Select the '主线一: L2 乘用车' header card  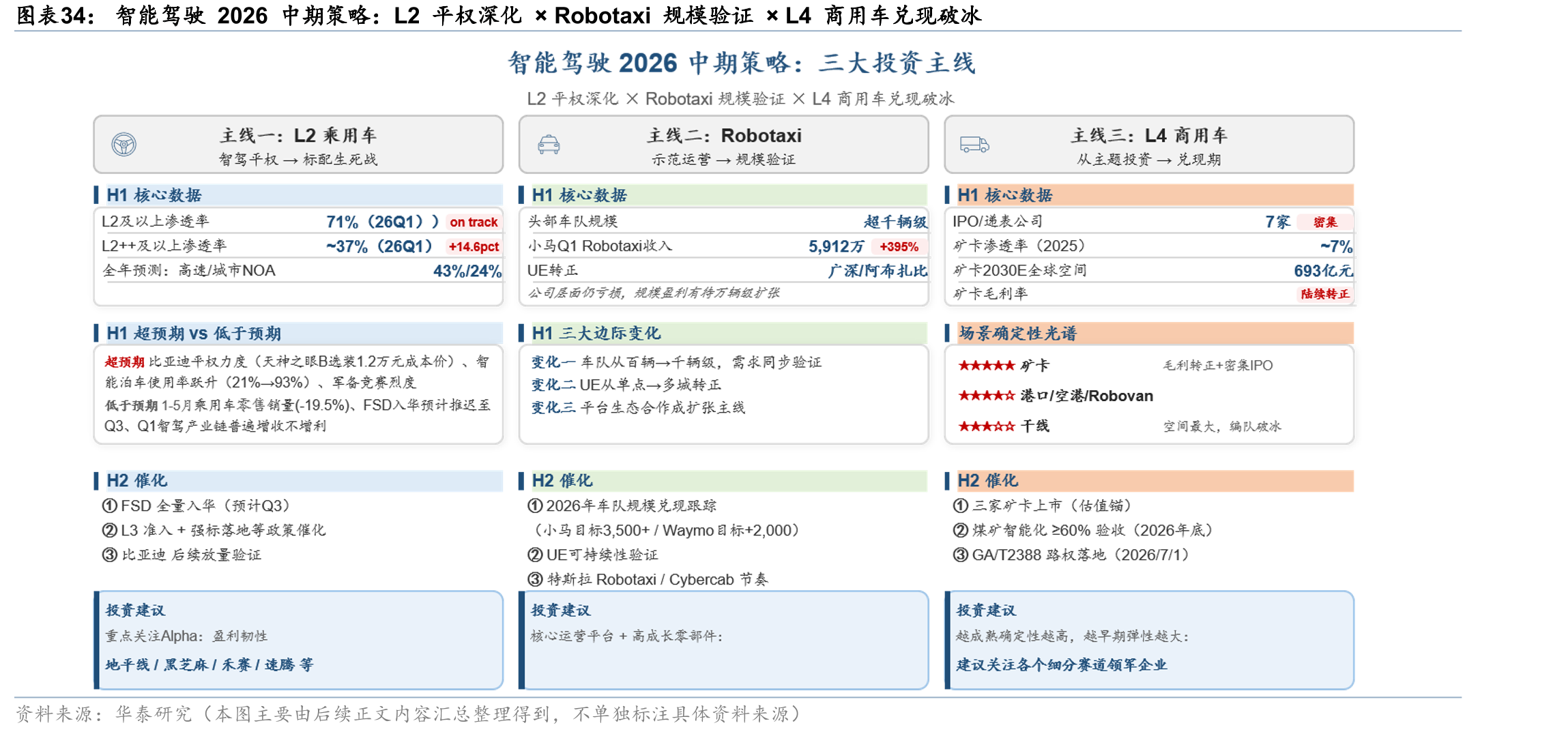coord(298,145)
